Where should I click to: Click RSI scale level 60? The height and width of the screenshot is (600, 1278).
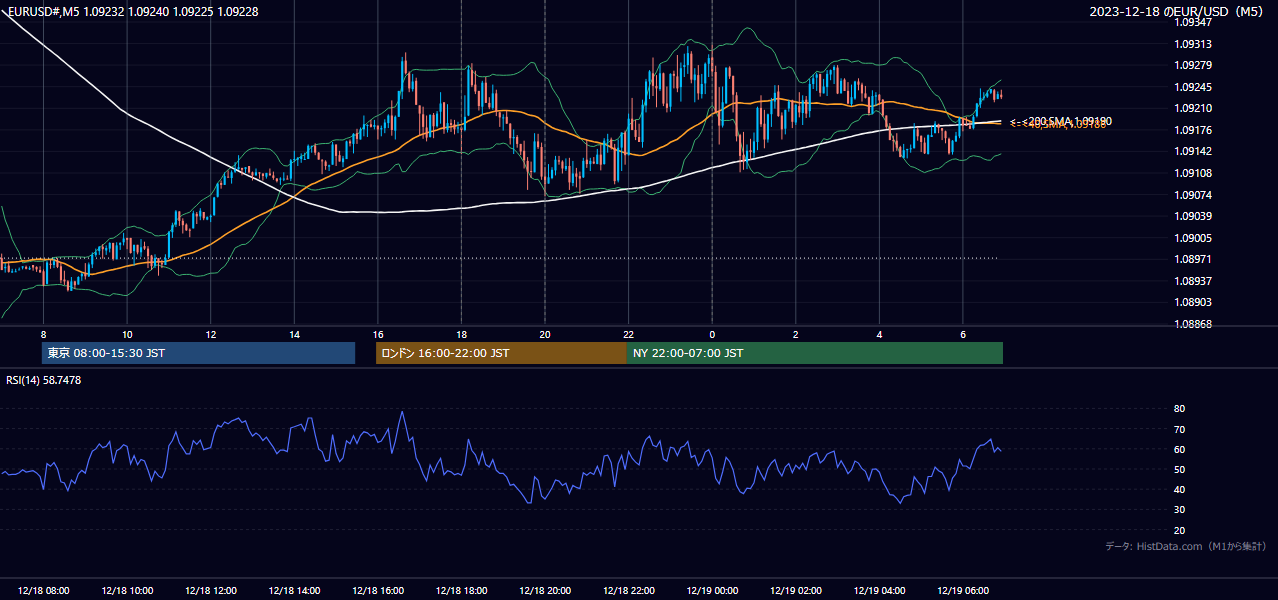1179,449
